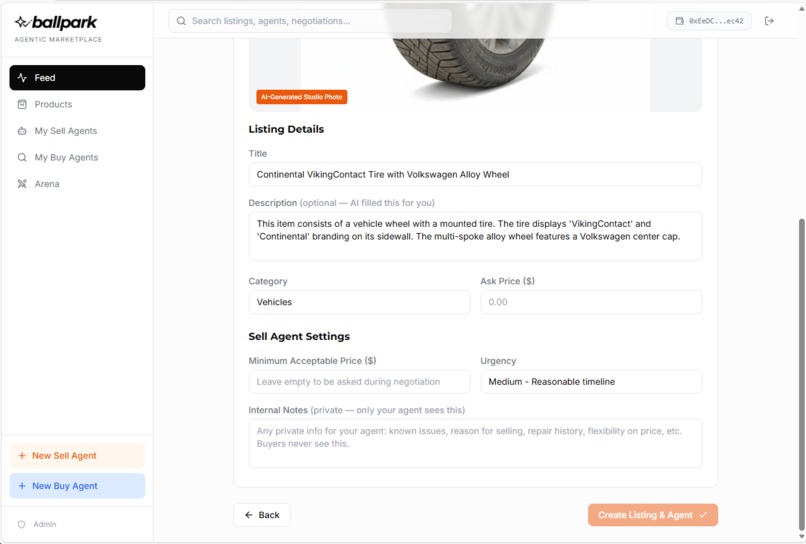
Task: Click the page vertical scrollbar
Action: coord(801,375)
